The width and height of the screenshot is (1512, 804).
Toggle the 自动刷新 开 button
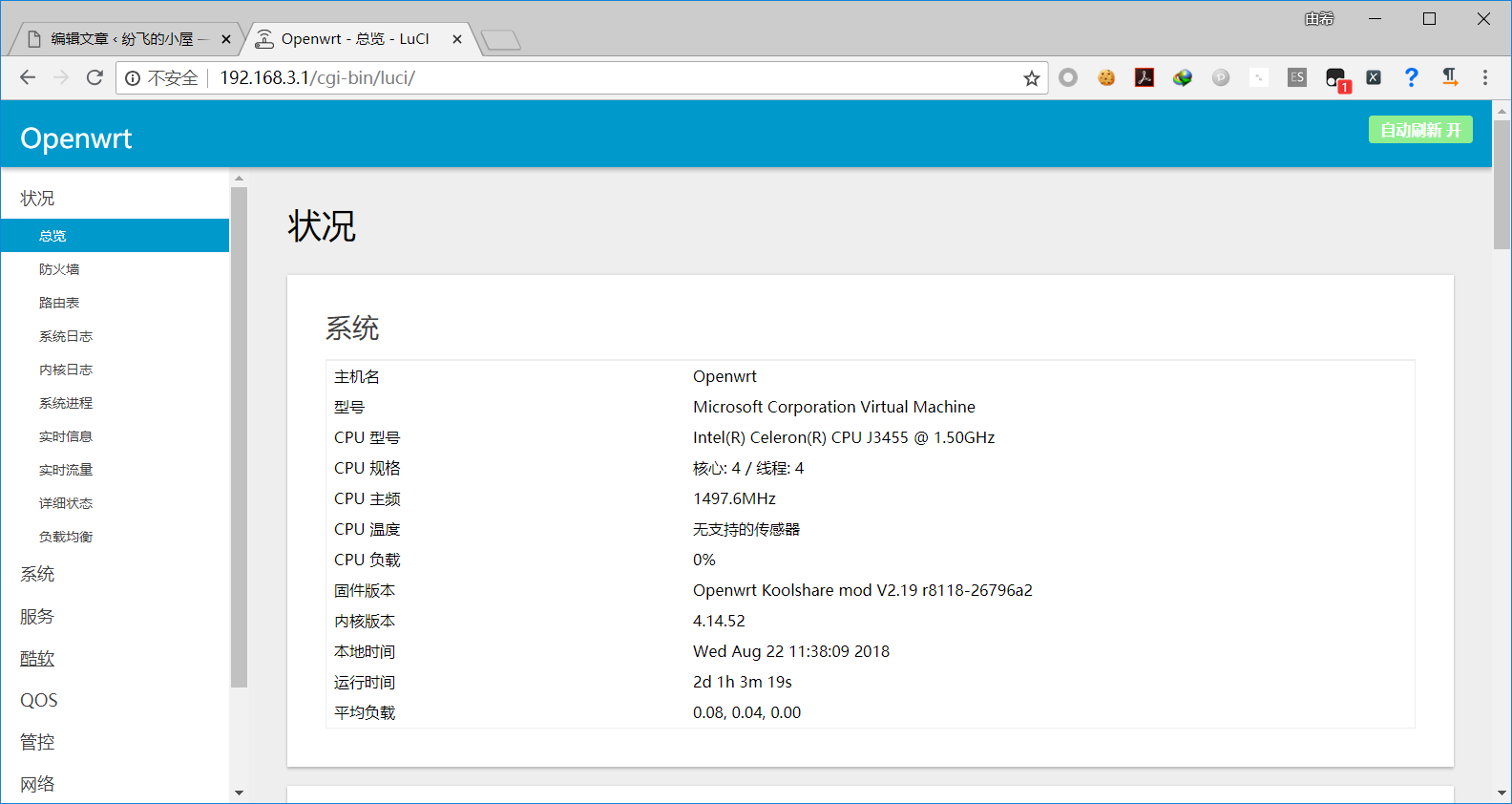coord(1420,130)
